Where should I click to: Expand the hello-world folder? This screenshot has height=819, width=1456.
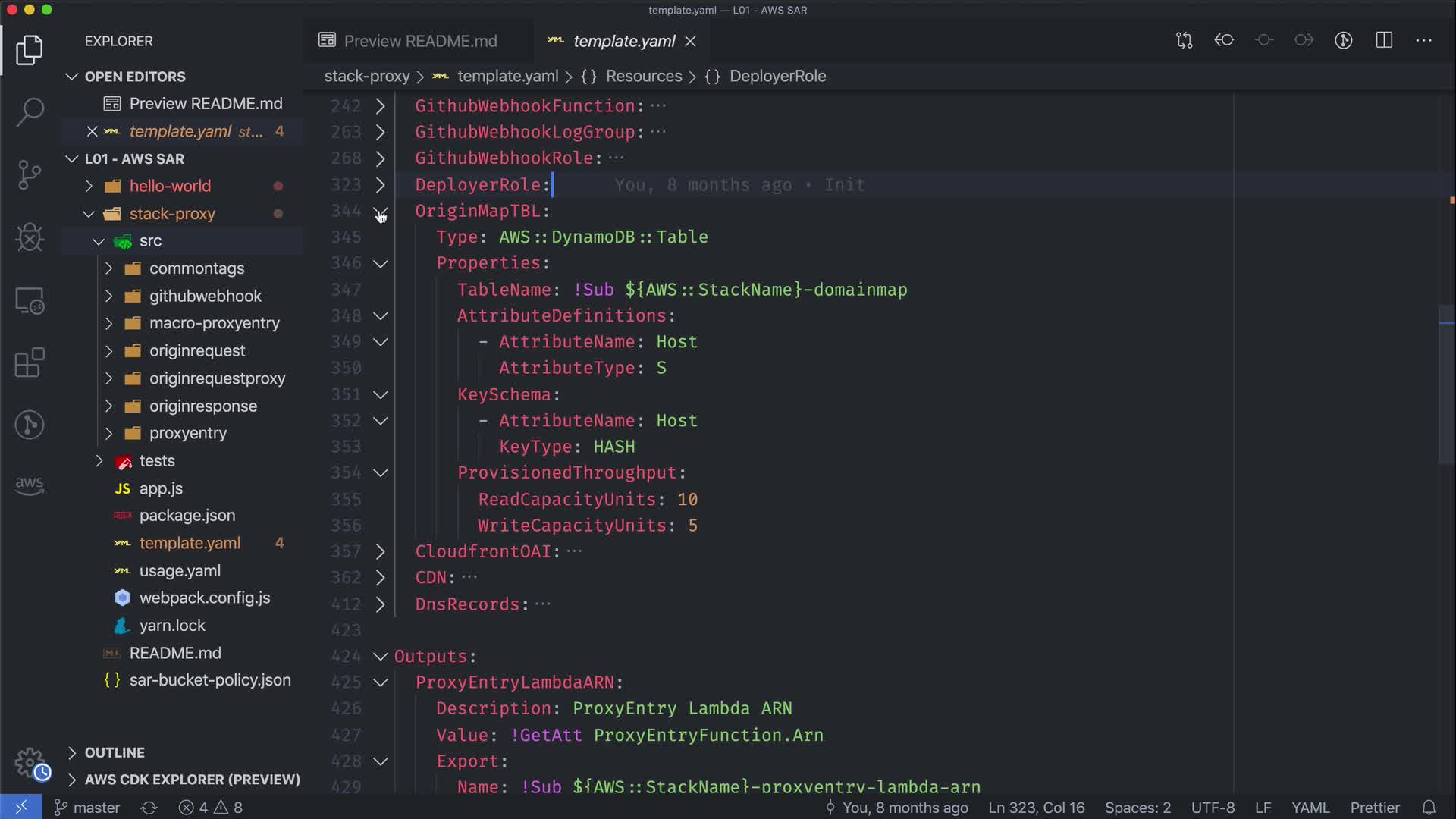coord(170,186)
